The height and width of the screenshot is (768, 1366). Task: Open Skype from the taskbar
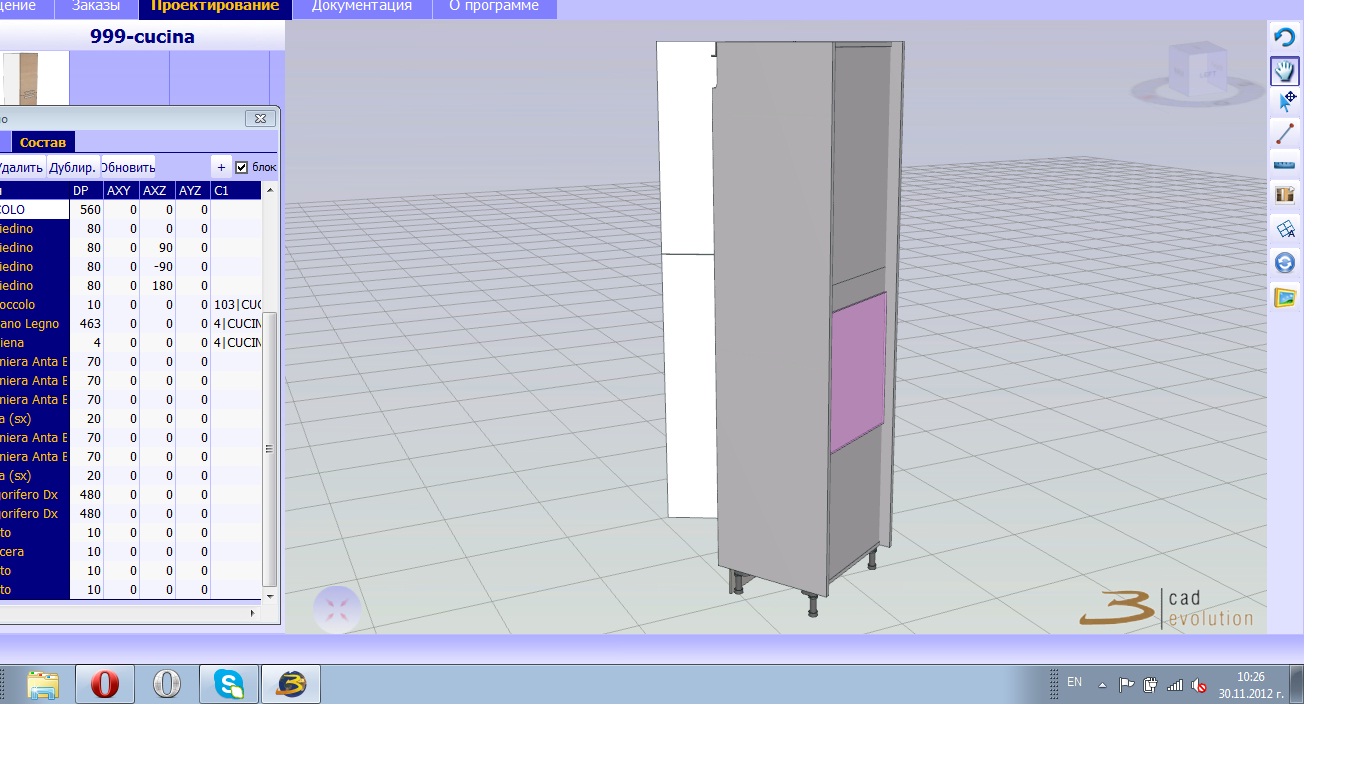(x=229, y=684)
